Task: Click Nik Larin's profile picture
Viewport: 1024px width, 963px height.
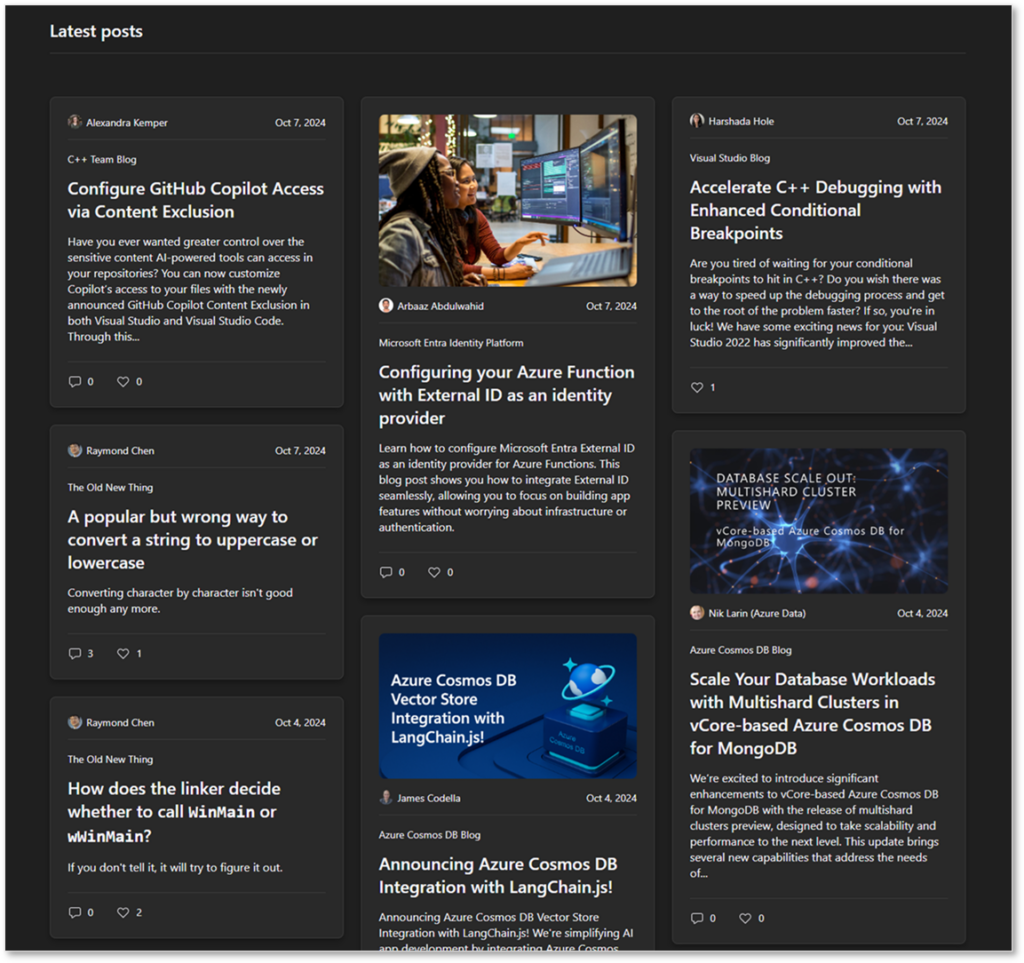Action: coord(697,612)
